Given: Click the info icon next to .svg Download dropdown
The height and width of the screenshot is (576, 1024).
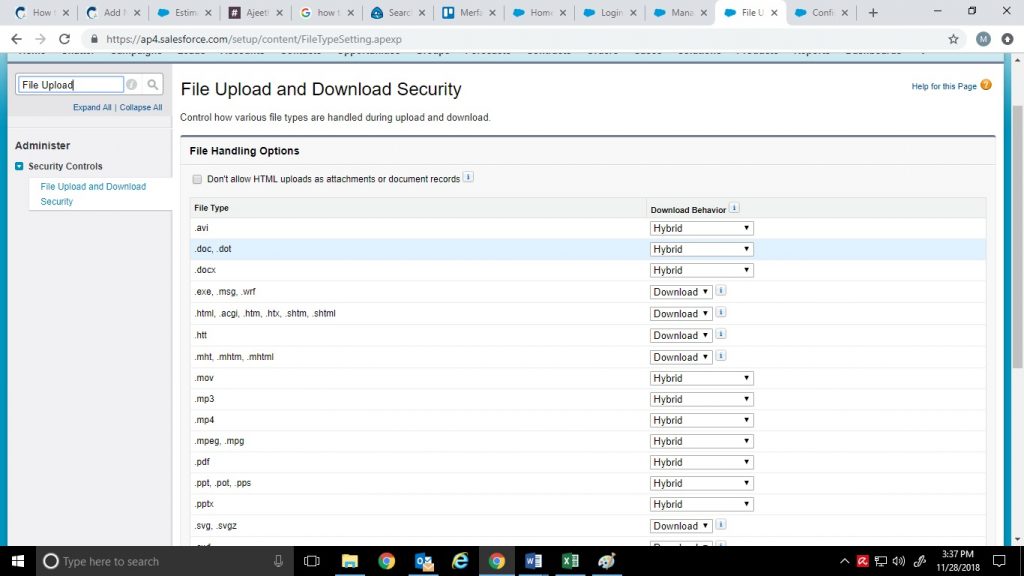Looking at the screenshot, I should pyautogui.click(x=721, y=525).
